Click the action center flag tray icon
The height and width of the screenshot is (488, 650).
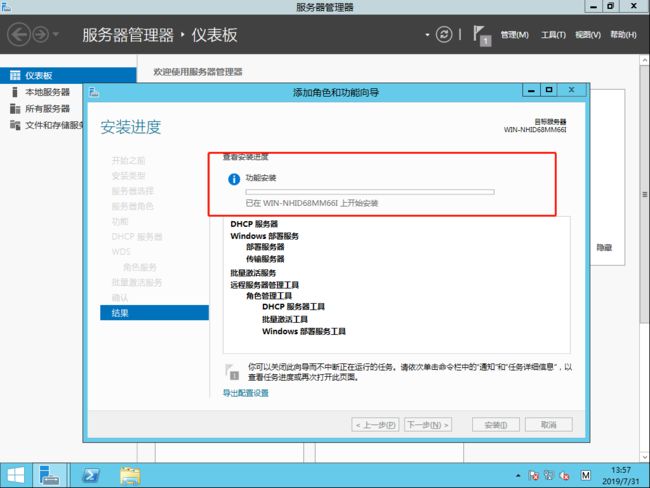click(x=534, y=476)
